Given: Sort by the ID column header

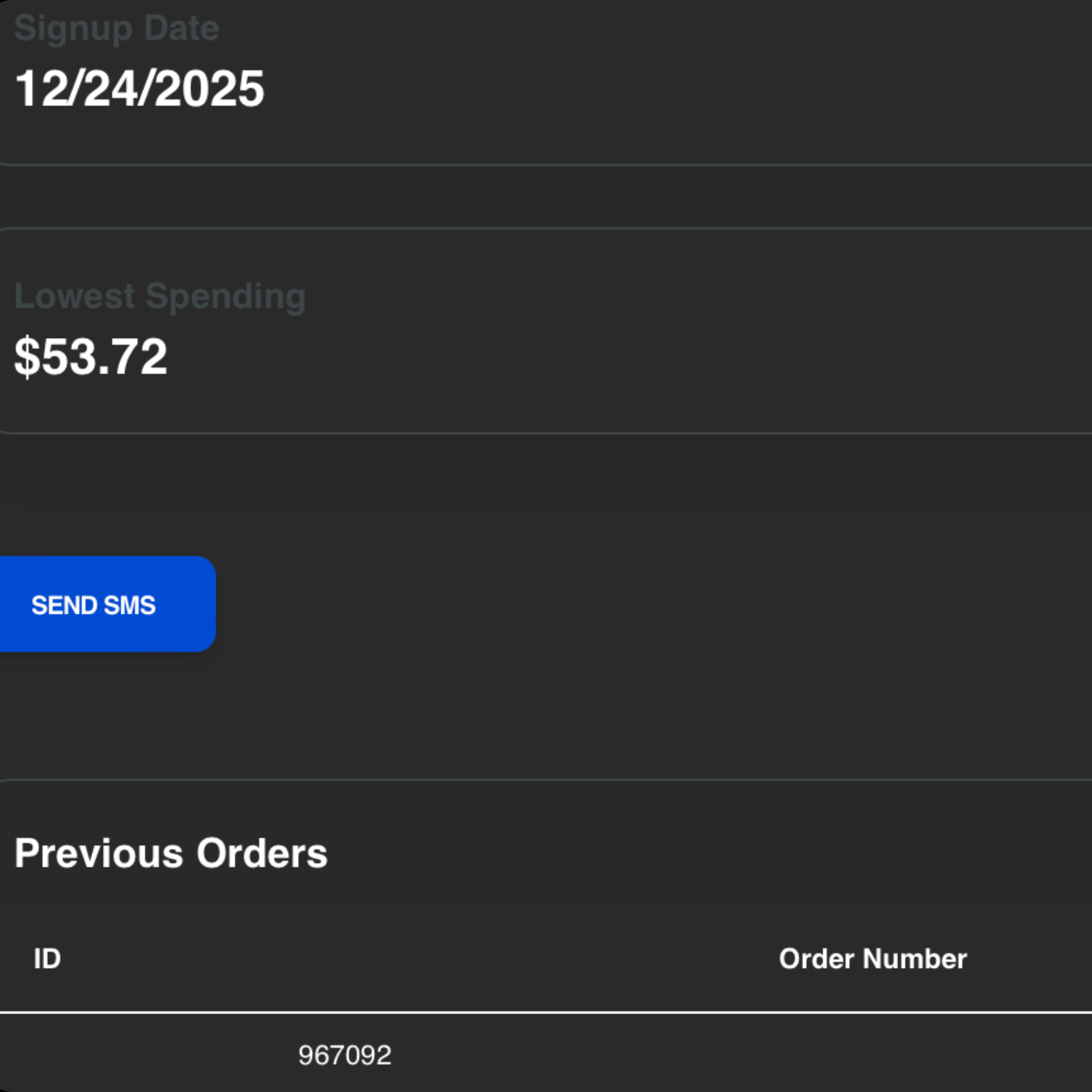Looking at the screenshot, I should coord(47,959).
